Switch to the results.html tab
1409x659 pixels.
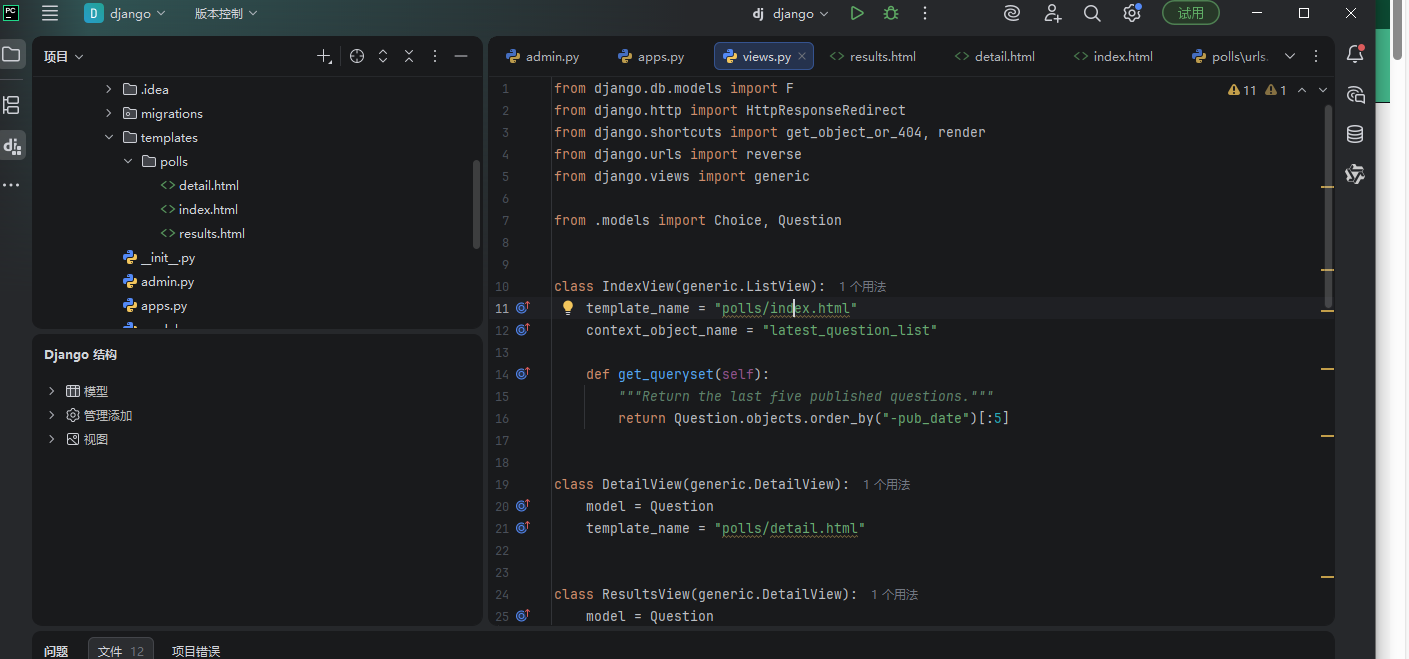click(872, 56)
